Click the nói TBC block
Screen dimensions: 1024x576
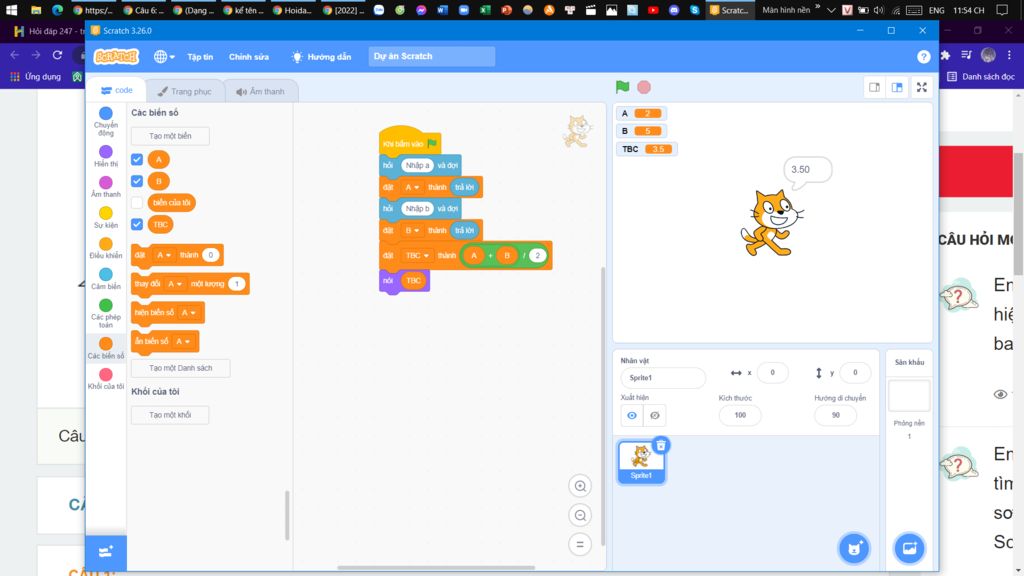pos(404,281)
